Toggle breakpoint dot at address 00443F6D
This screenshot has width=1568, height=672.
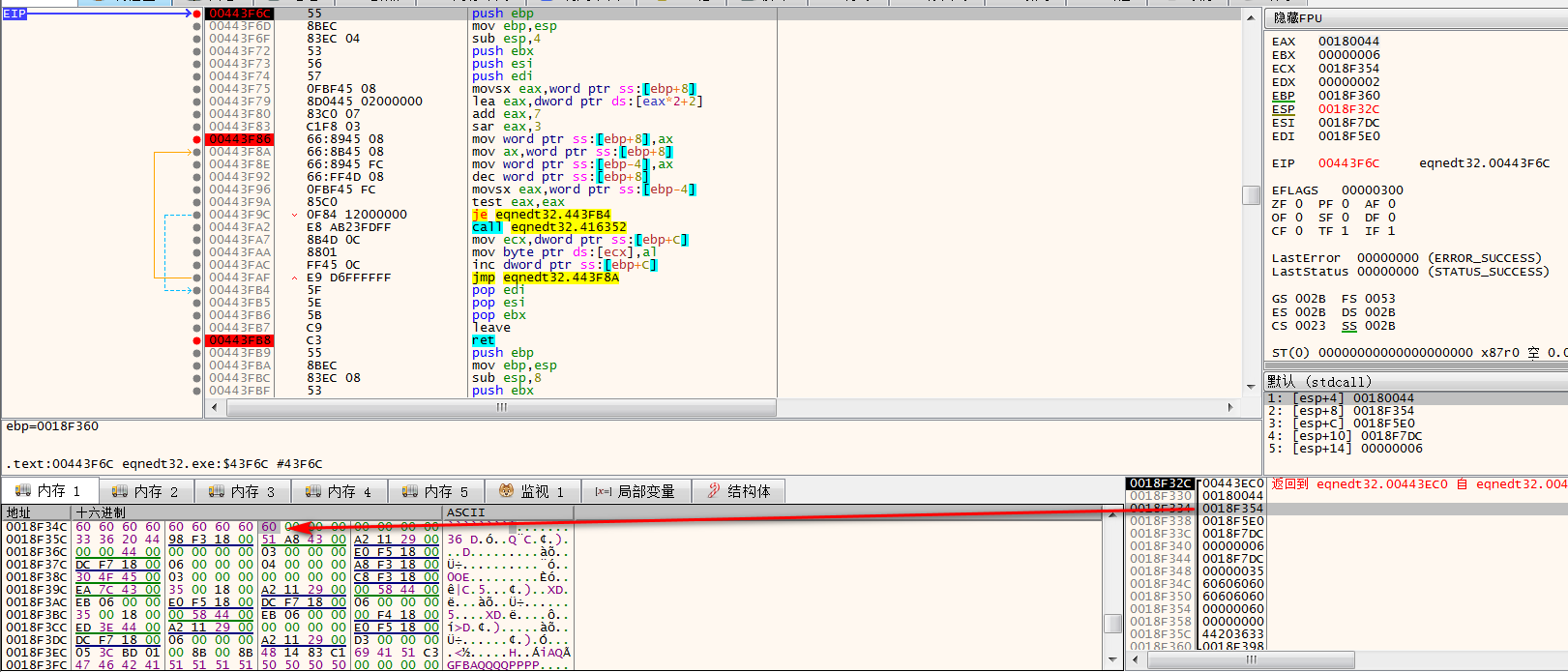(197, 26)
